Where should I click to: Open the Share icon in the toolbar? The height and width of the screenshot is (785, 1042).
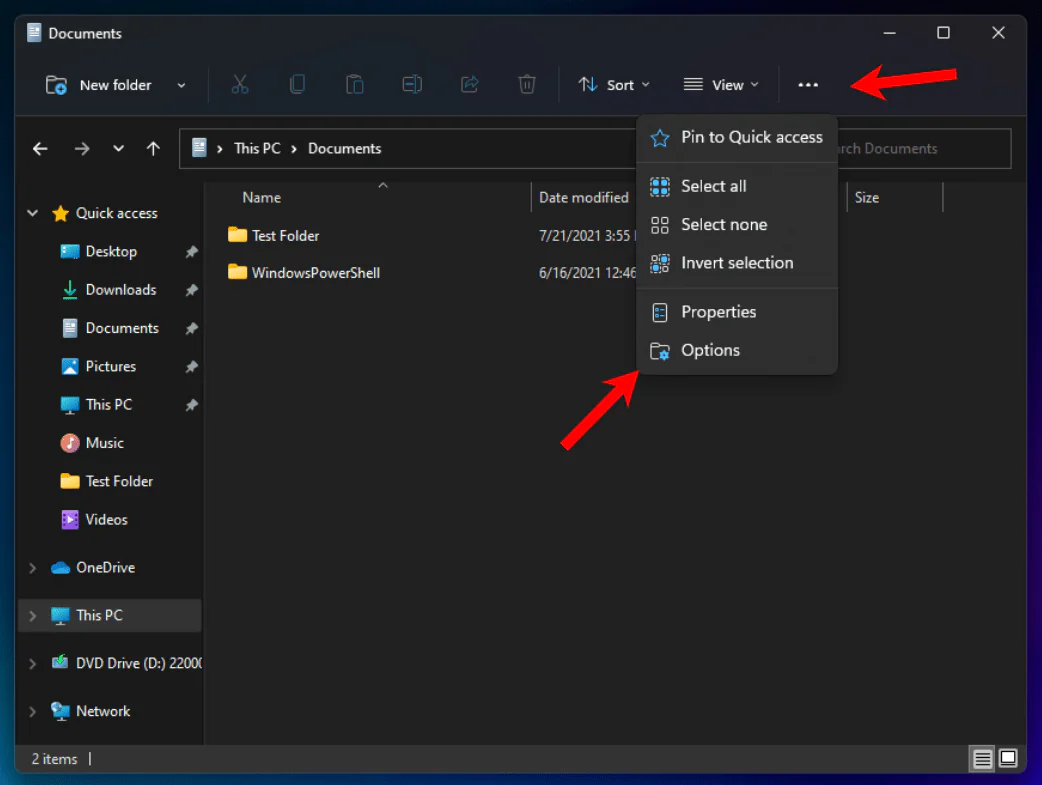469,84
